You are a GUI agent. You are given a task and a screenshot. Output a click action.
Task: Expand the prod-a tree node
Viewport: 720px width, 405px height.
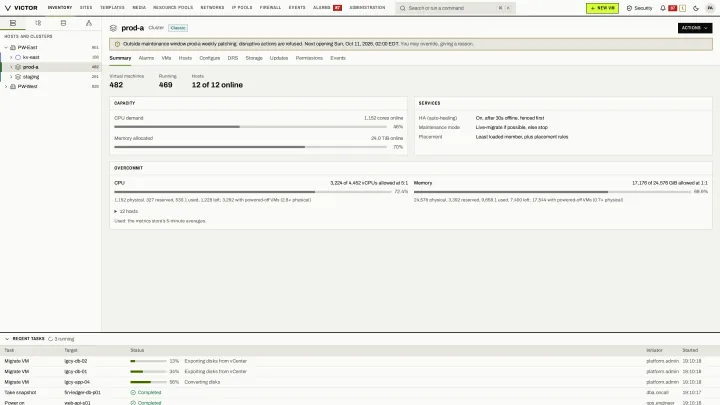[11, 67]
